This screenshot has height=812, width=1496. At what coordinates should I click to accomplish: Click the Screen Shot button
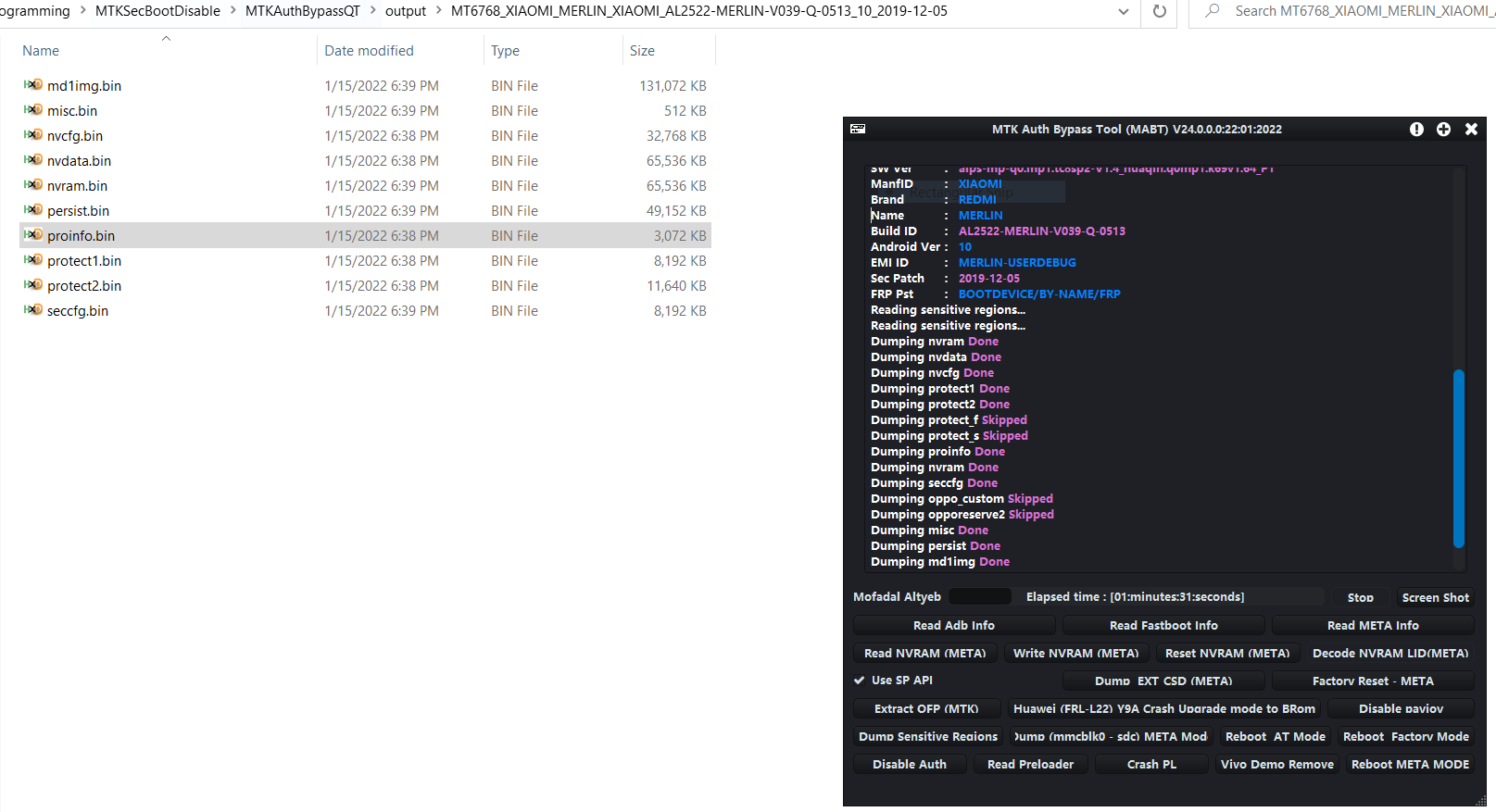[x=1435, y=598]
